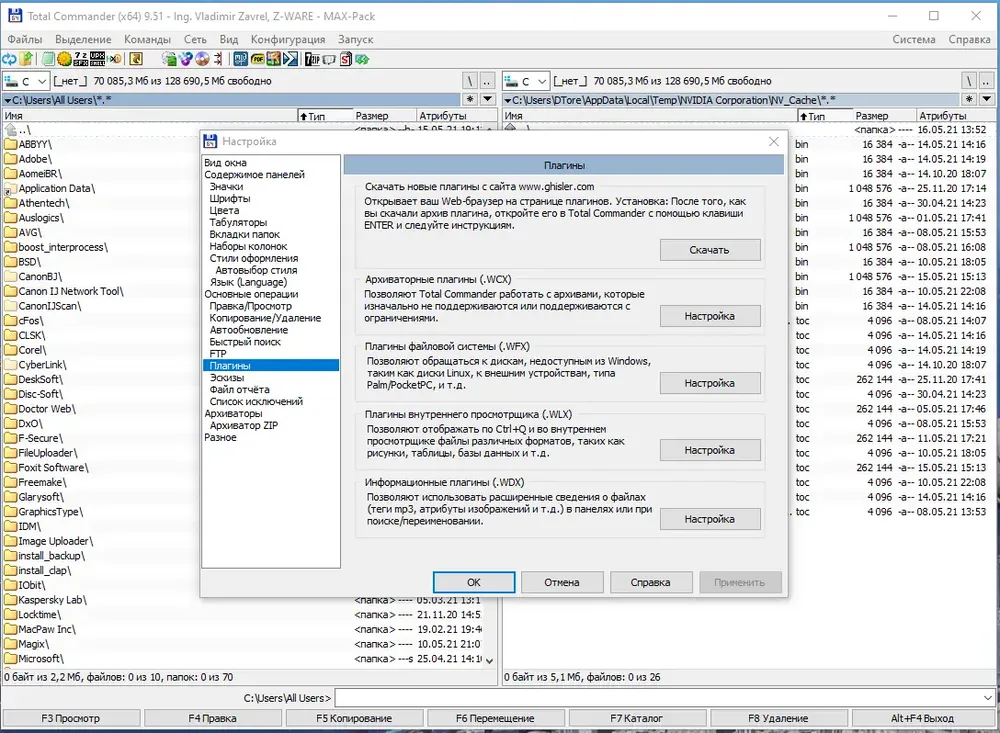The image size is (1000, 733).
Task: Click the CD disc toolbar icon
Action: [x=202, y=59]
